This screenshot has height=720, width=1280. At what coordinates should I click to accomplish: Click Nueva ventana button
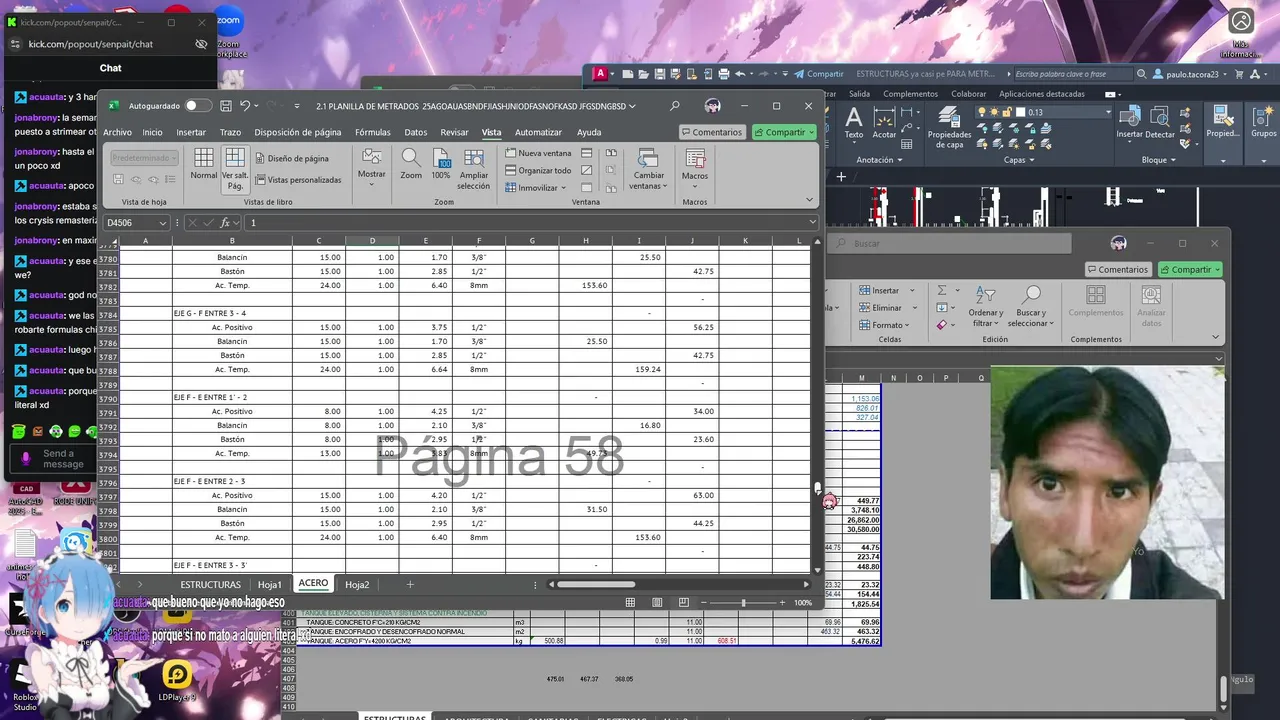click(539, 153)
